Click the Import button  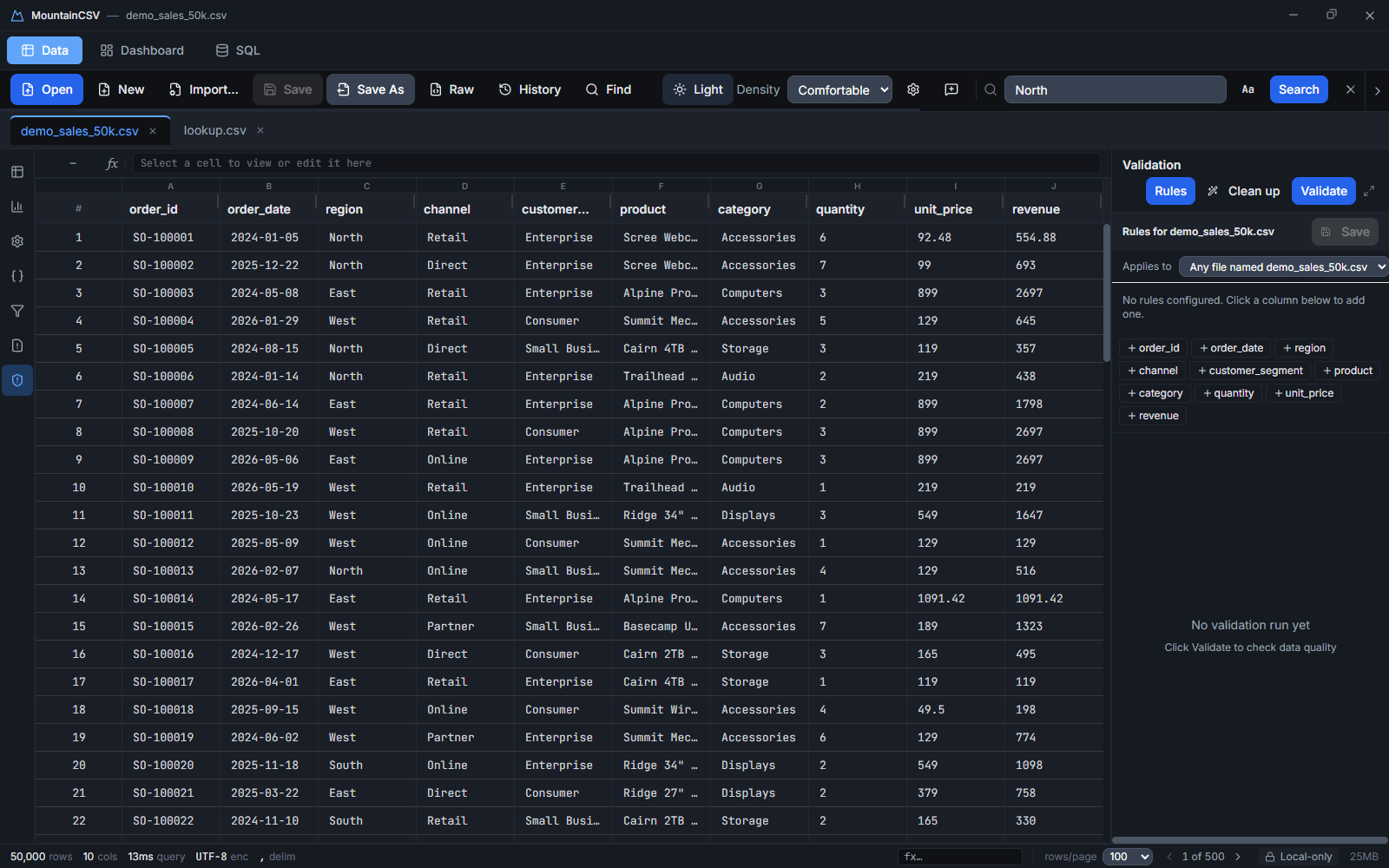pos(203,89)
